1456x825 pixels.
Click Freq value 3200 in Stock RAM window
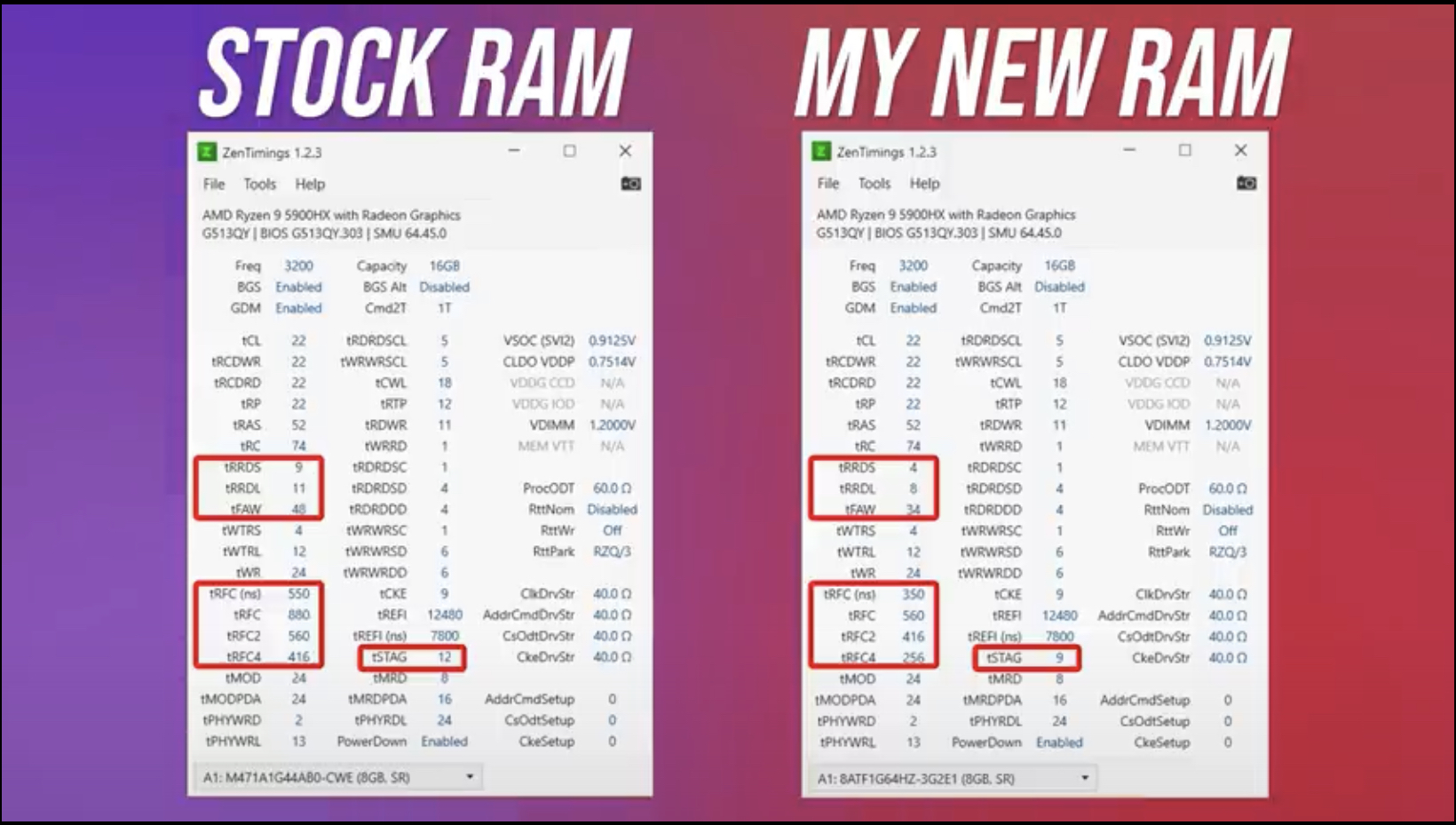(x=298, y=266)
